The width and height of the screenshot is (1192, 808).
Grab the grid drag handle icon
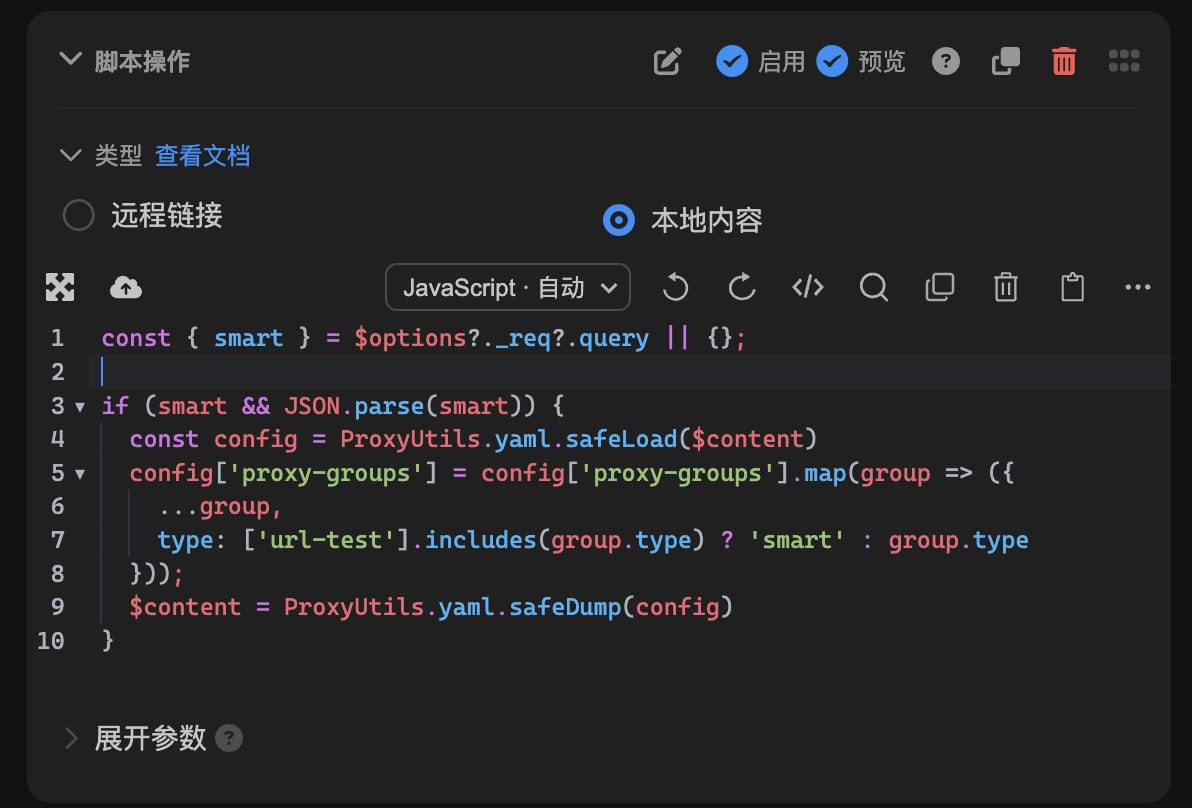coord(1124,61)
